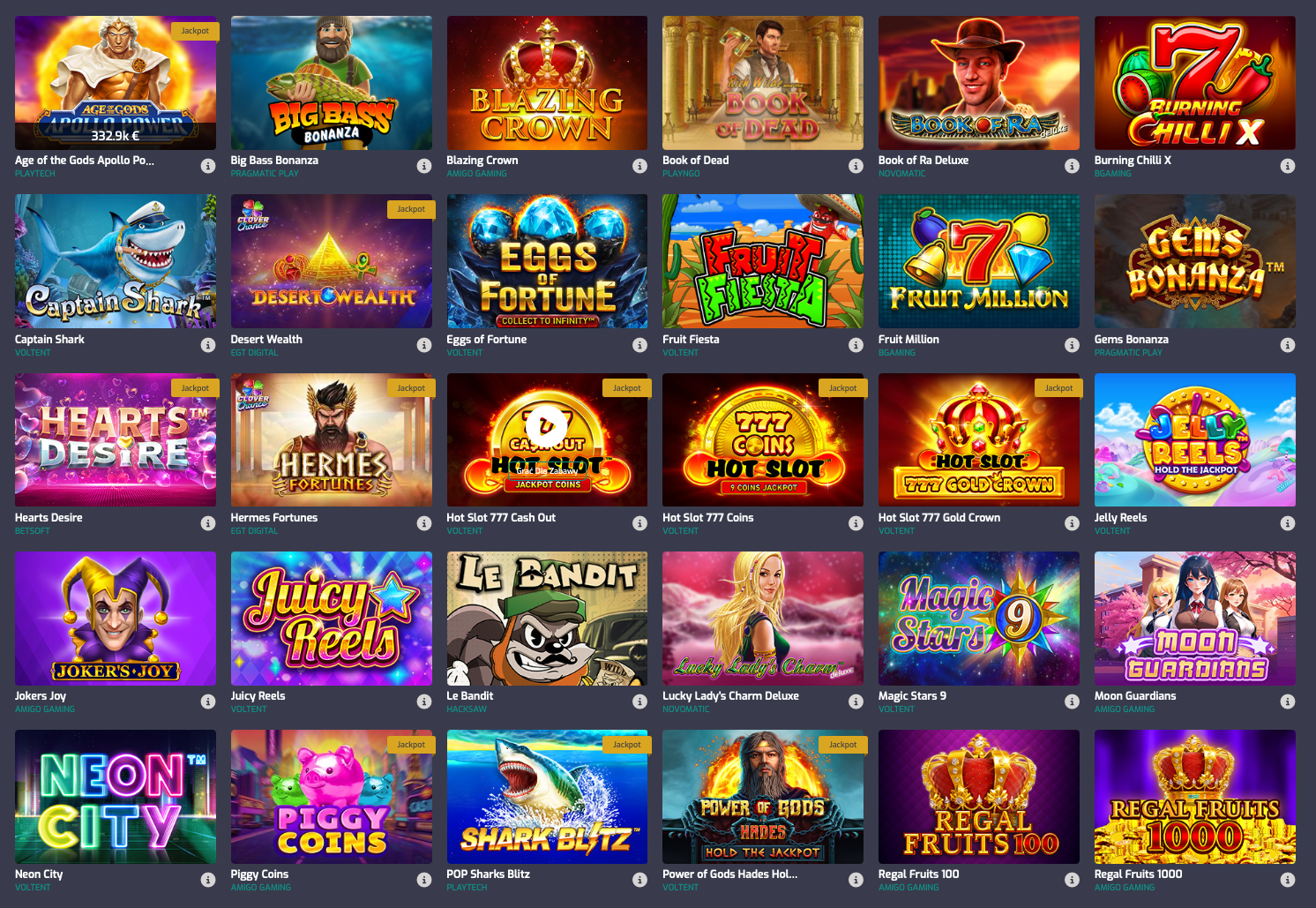
Task: Select the Jelly Reels thumbnail
Action: click(1195, 439)
